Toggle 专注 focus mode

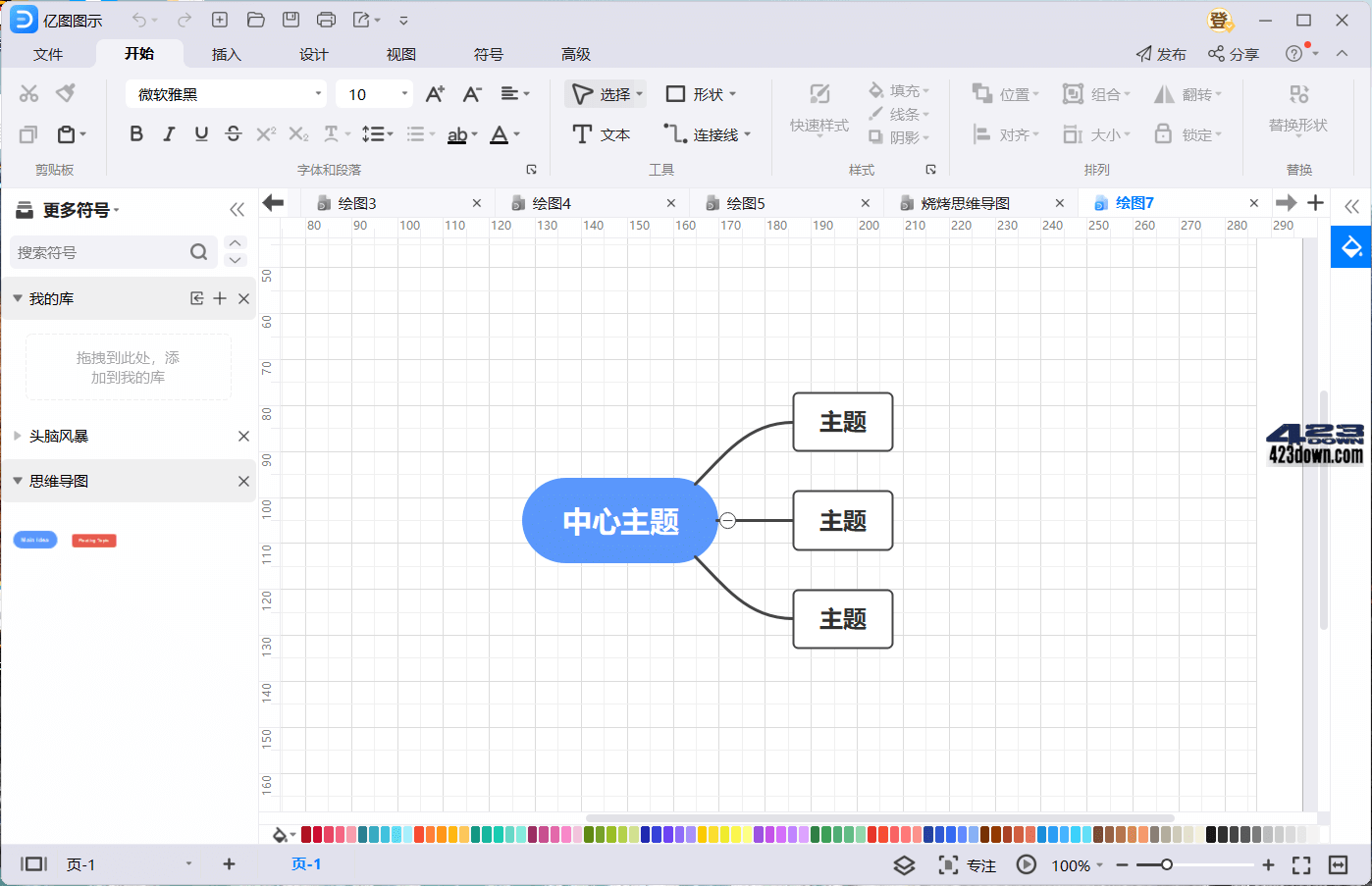(968, 864)
